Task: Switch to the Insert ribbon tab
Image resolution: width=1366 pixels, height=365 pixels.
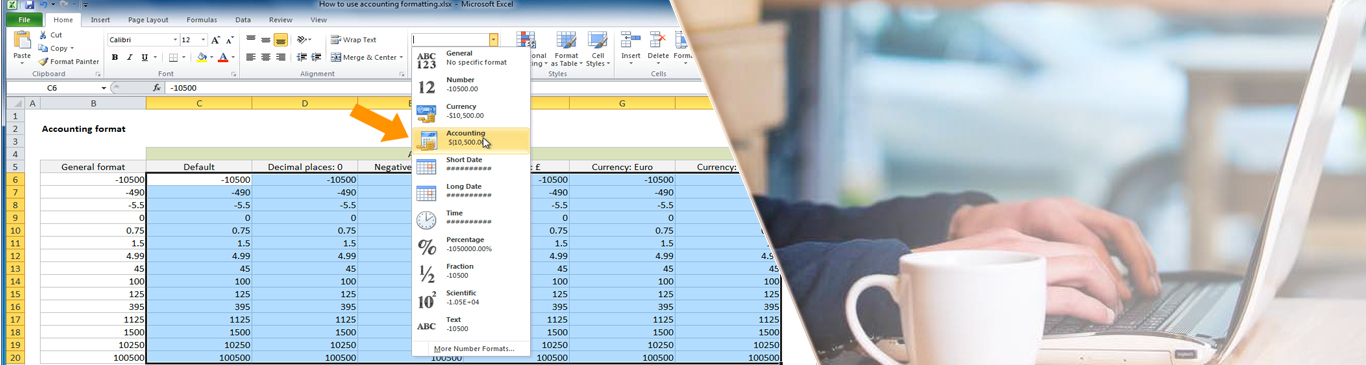Action: tap(100, 20)
